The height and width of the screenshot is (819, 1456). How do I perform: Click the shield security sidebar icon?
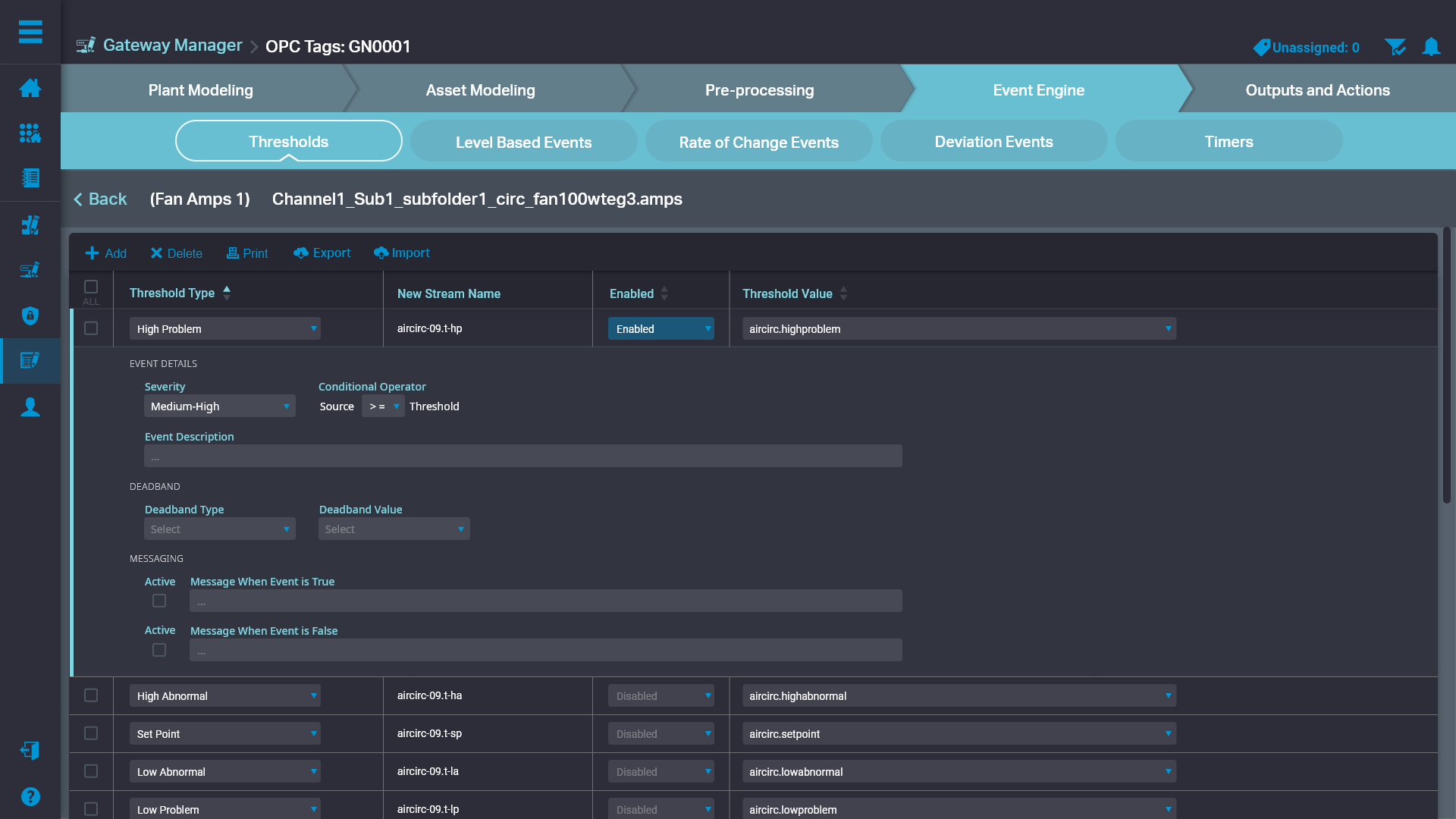[x=30, y=315]
